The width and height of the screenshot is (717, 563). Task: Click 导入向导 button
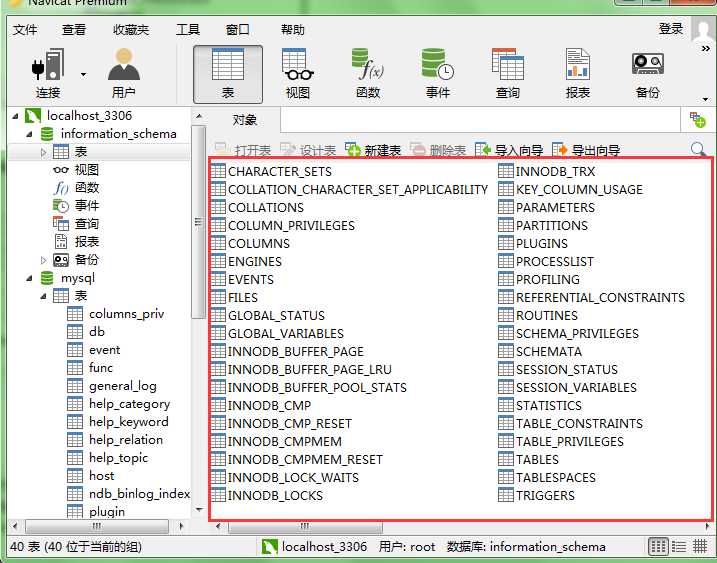tap(509, 149)
